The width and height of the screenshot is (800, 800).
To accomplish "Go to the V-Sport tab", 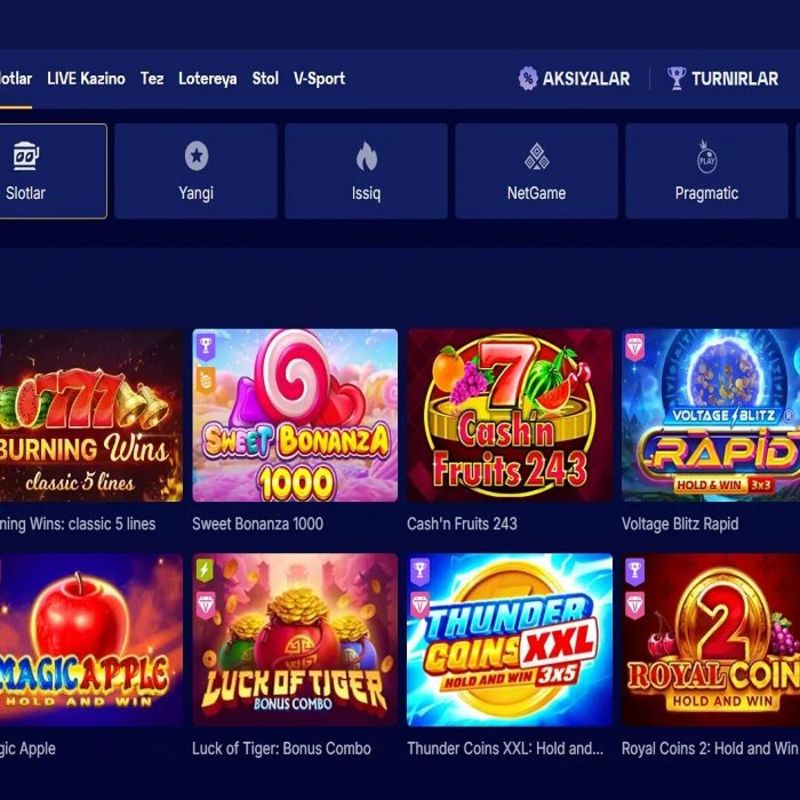I will pyautogui.click(x=319, y=79).
